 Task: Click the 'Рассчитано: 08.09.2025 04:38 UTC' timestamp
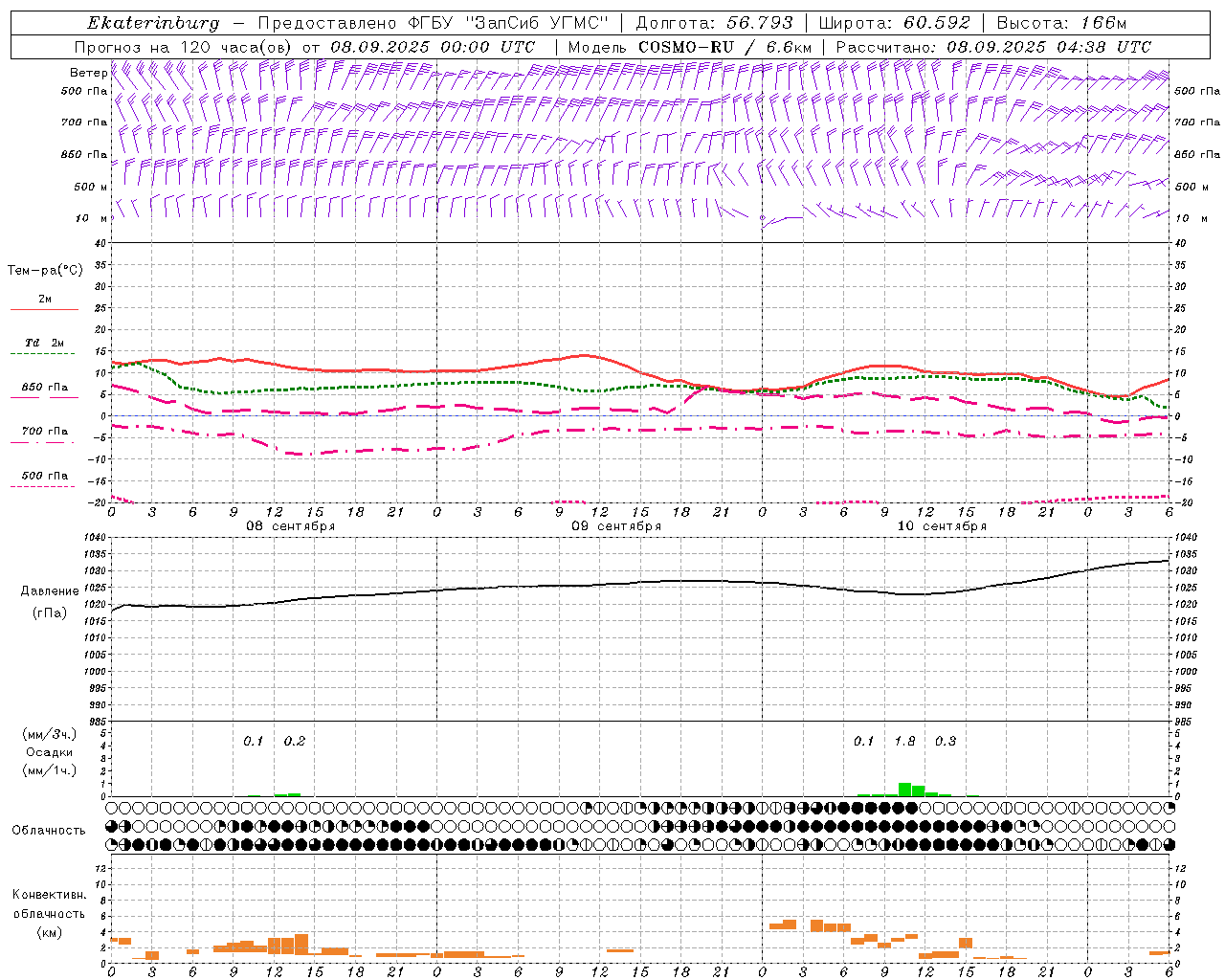click(x=993, y=47)
